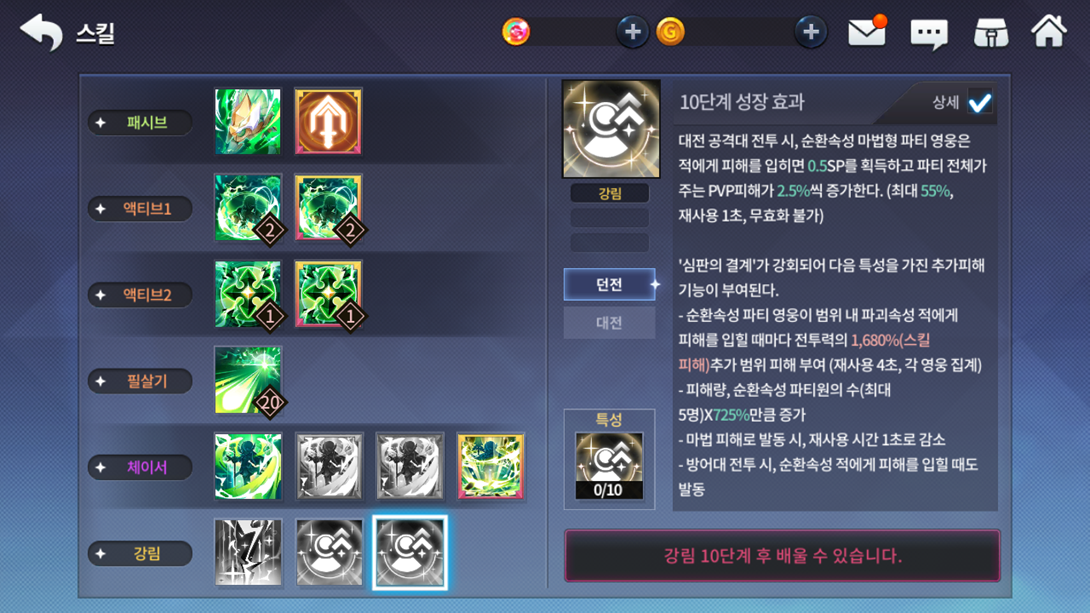
Task: Switch to the 대전 tab
Action: point(609,322)
